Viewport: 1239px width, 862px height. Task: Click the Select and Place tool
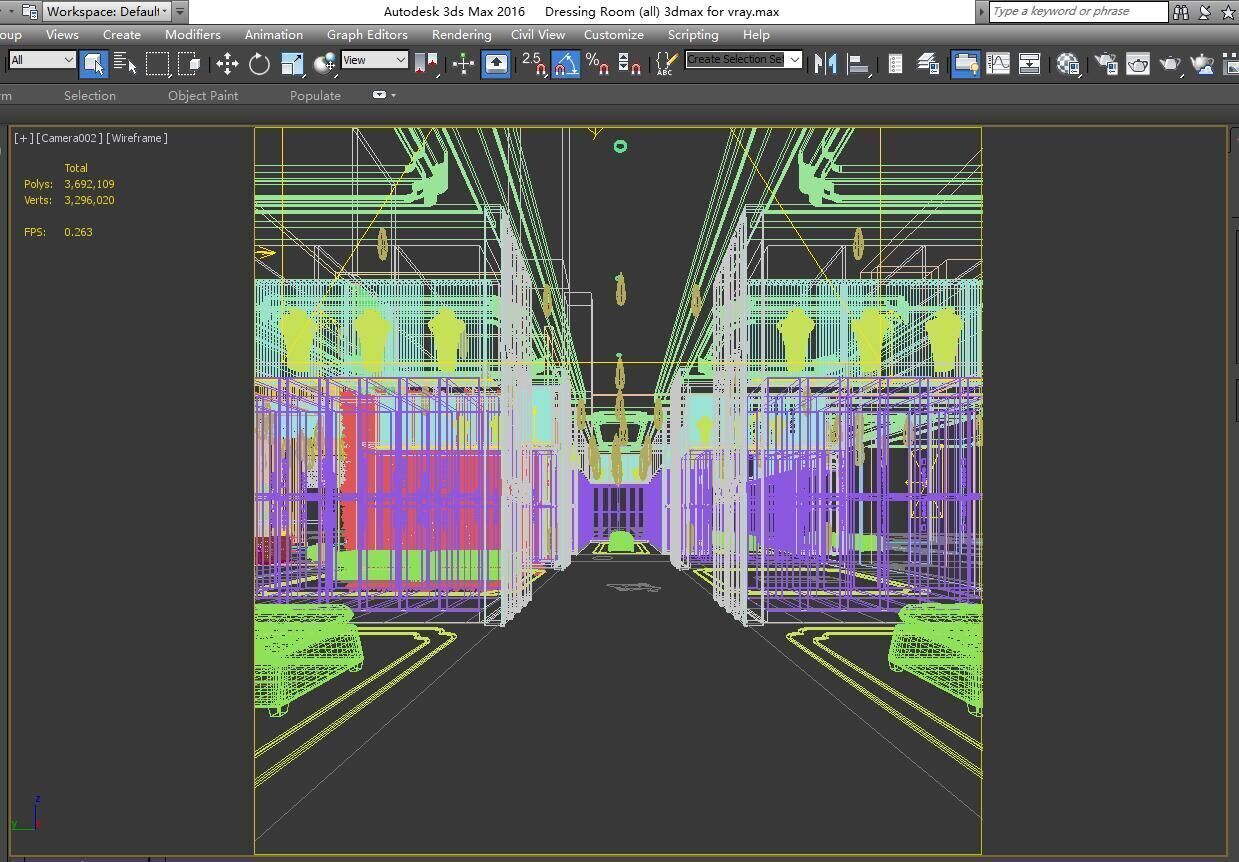pyautogui.click(x=324, y=64)
